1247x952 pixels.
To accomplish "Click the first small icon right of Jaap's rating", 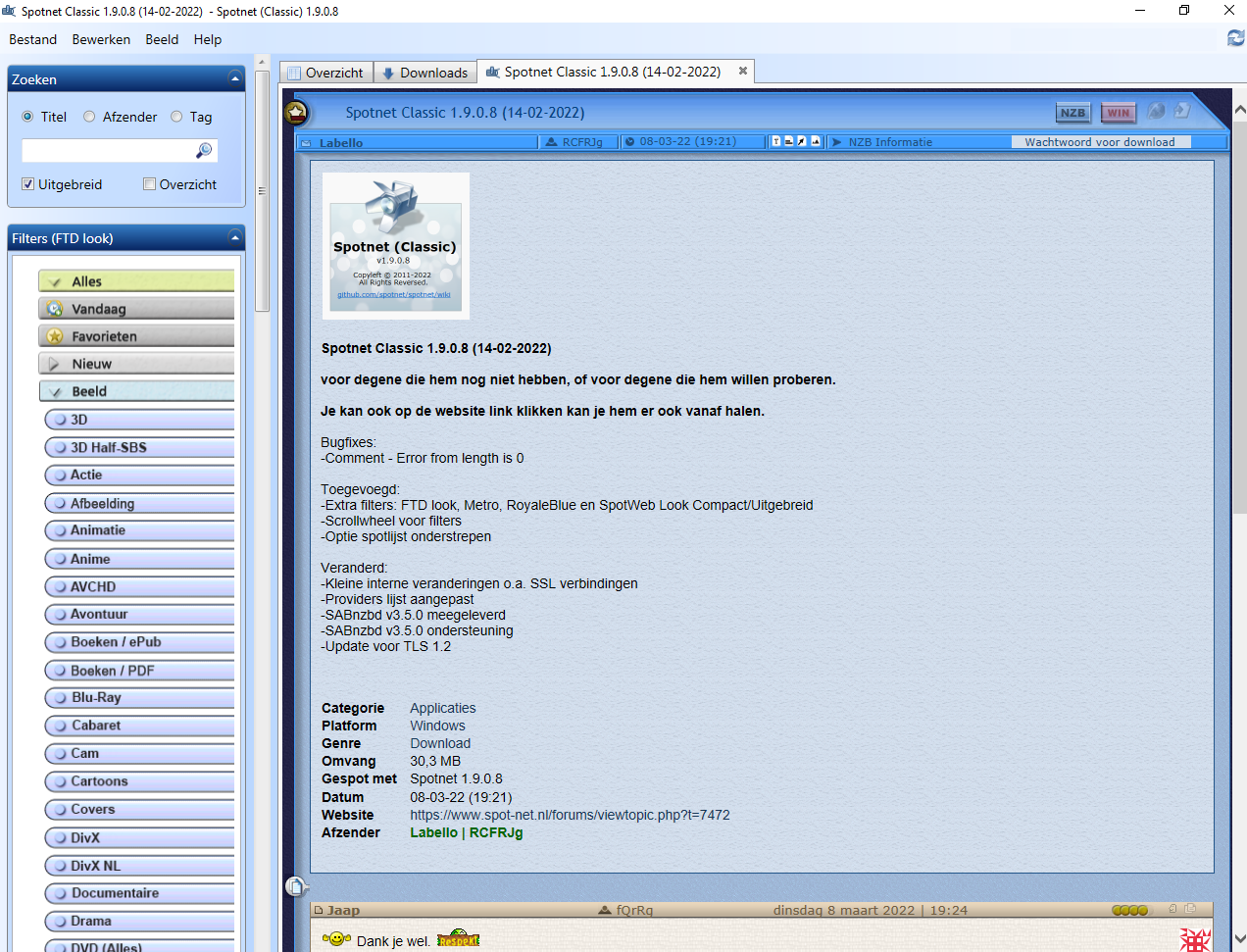I will point(1172,909).
